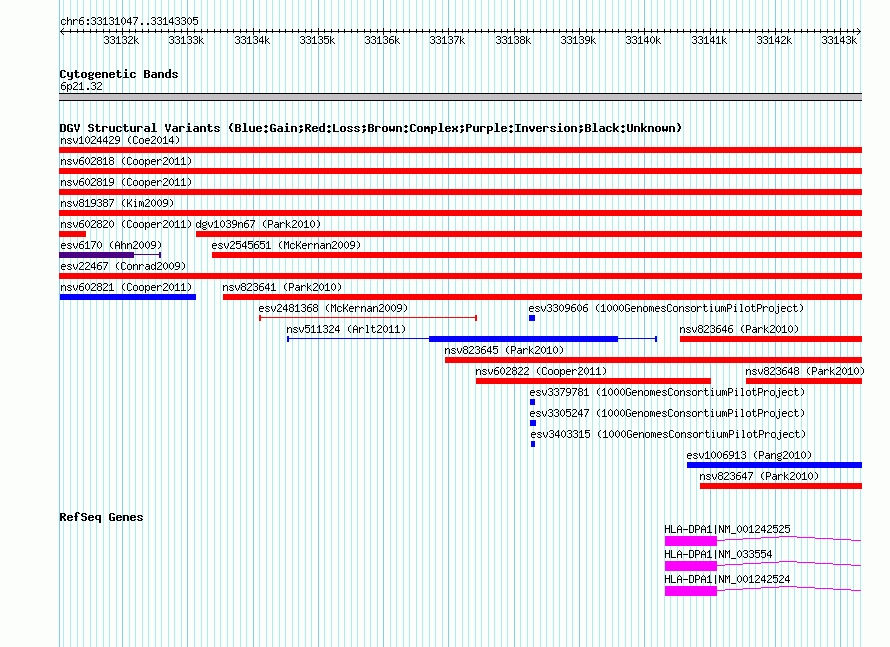Select the nsv602819 (Cooper2011) variant label
This screenshot has width=890, height=647.
tap(126, 182)
